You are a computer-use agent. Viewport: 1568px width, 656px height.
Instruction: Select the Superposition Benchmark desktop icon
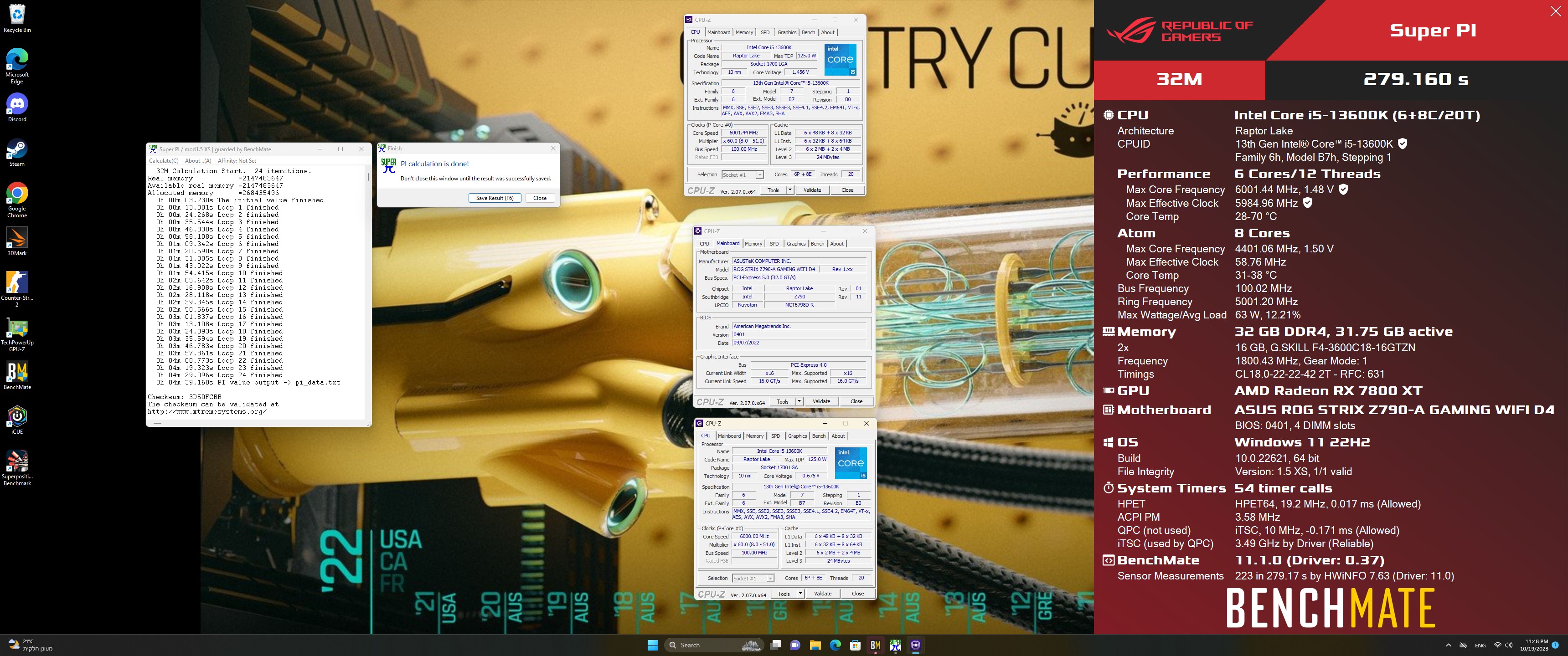pos(17,468)
